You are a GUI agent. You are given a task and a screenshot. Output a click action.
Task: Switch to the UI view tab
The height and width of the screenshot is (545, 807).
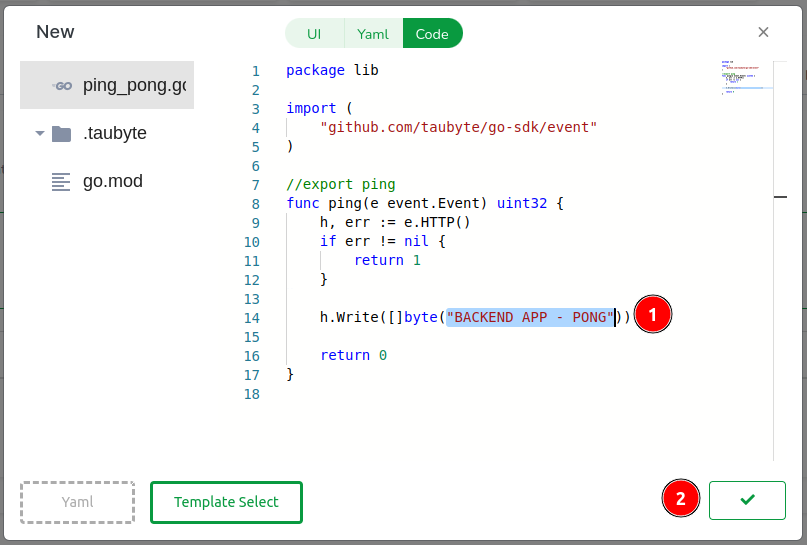point(314,33)
